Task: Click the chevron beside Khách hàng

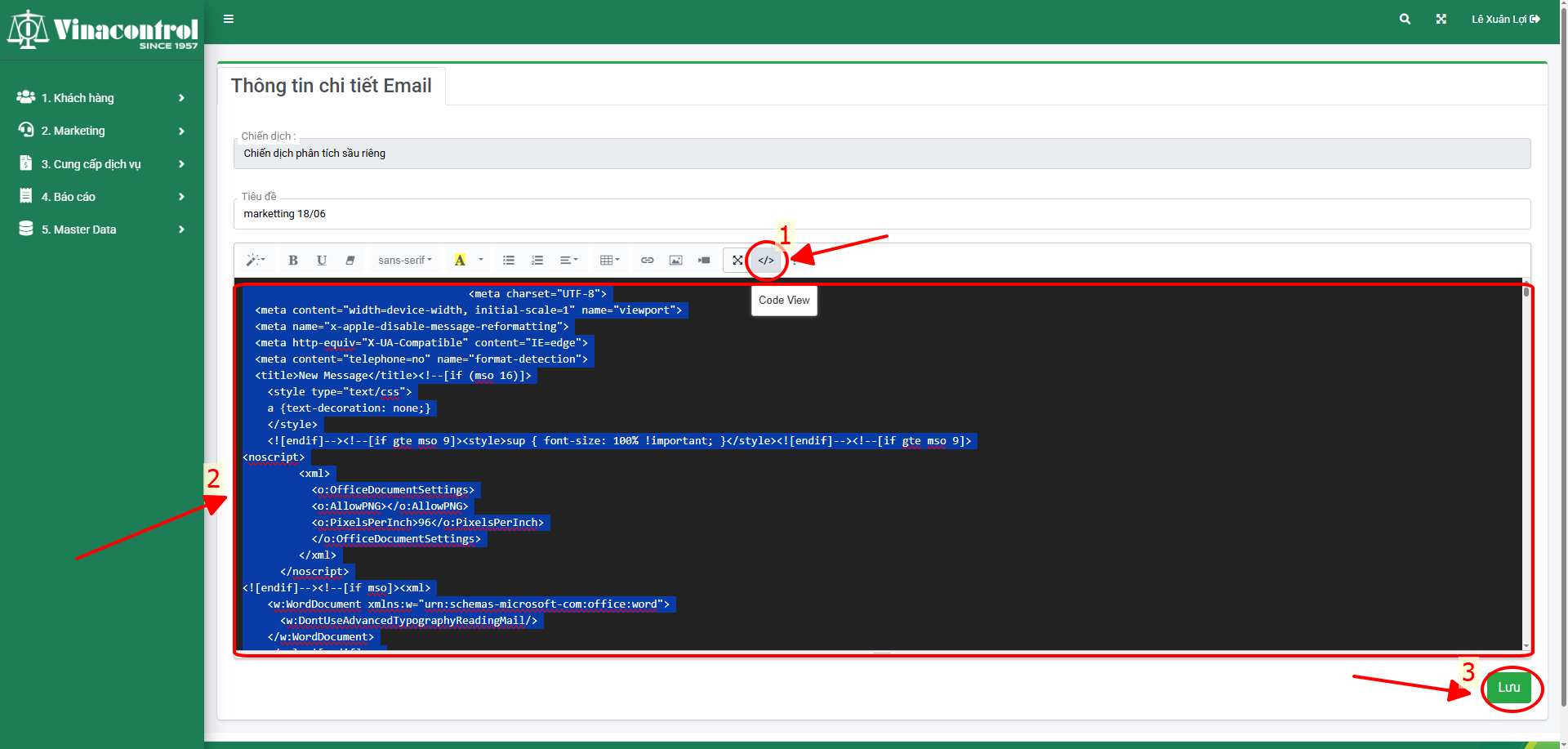Action: pos(181,98)
